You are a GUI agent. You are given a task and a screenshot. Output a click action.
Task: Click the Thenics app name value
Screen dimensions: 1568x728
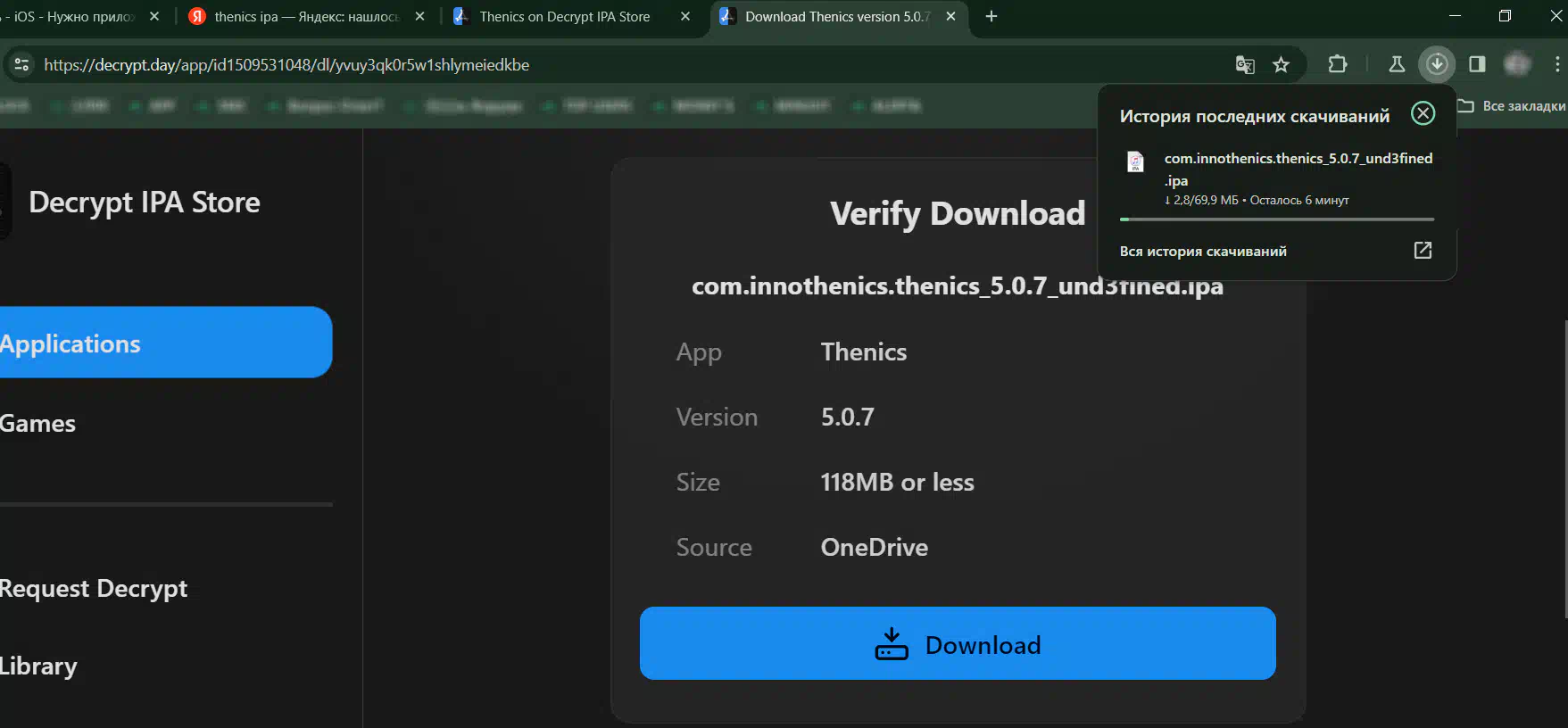[x=863, y=352]
